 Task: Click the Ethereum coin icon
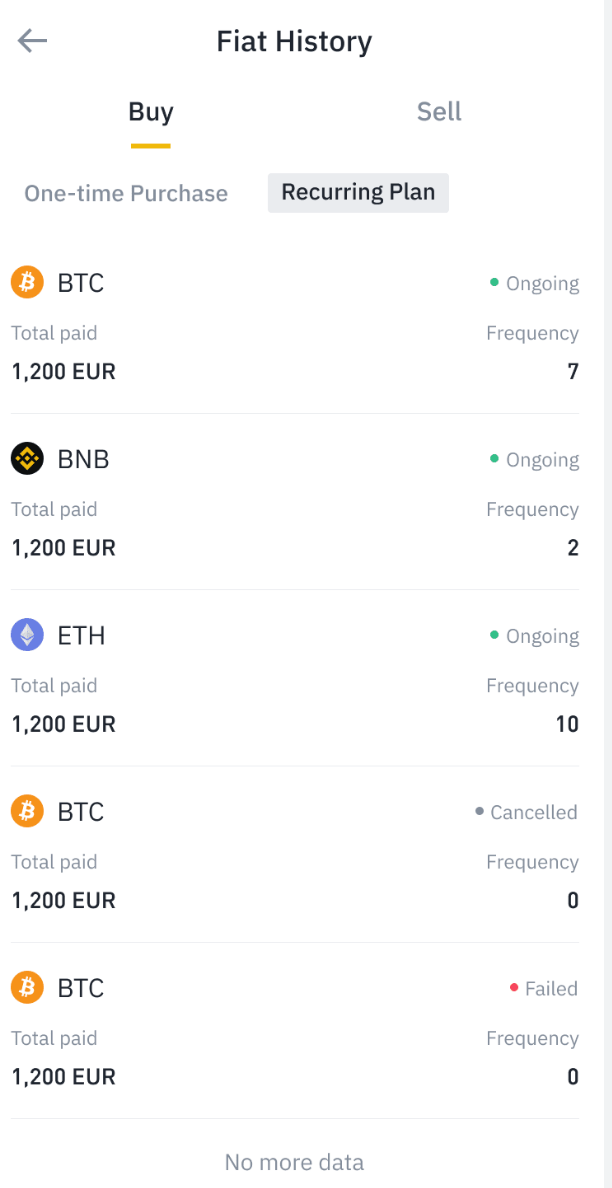[x=27, y=635]
